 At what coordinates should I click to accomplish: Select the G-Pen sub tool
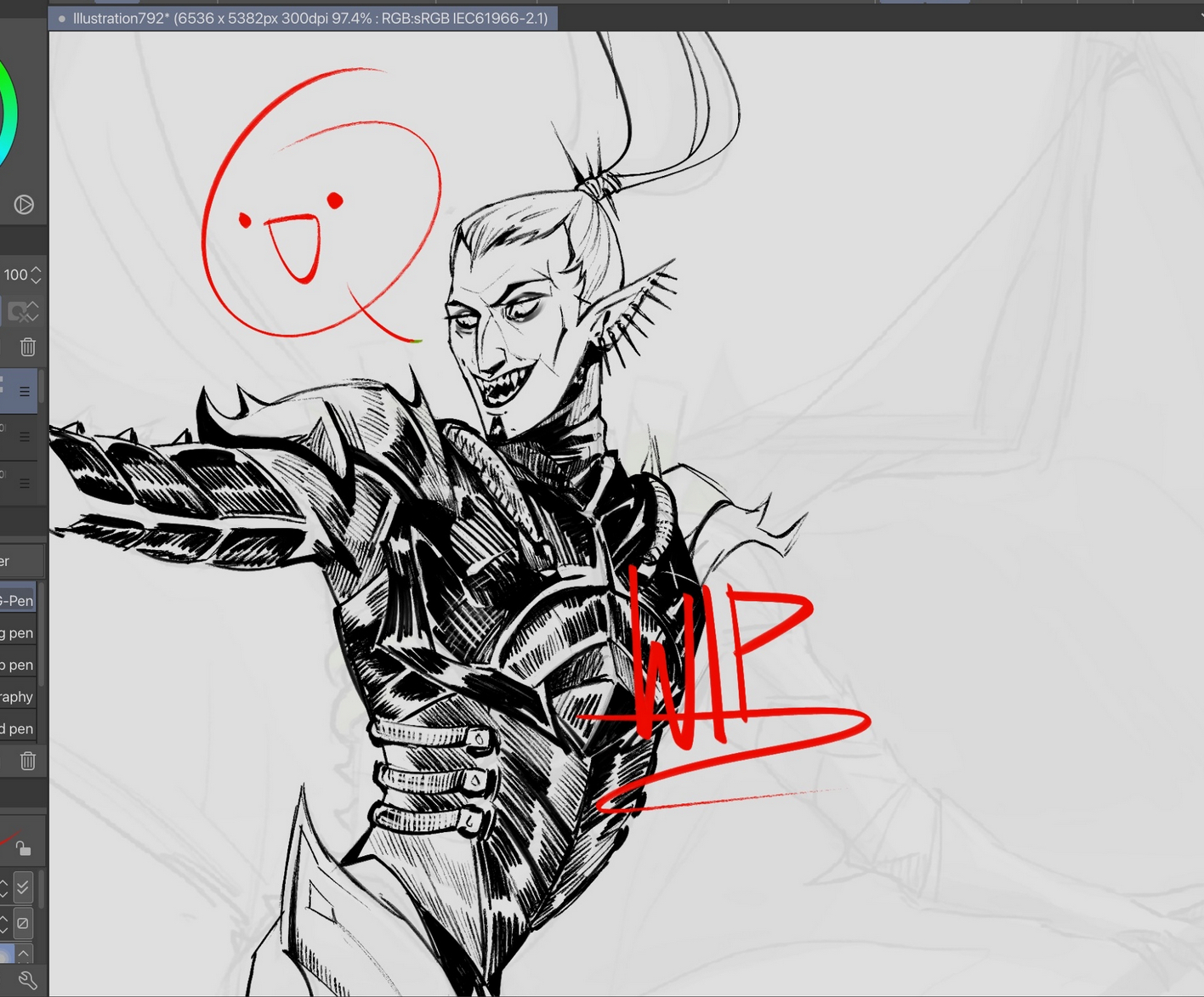click(17, 601)
